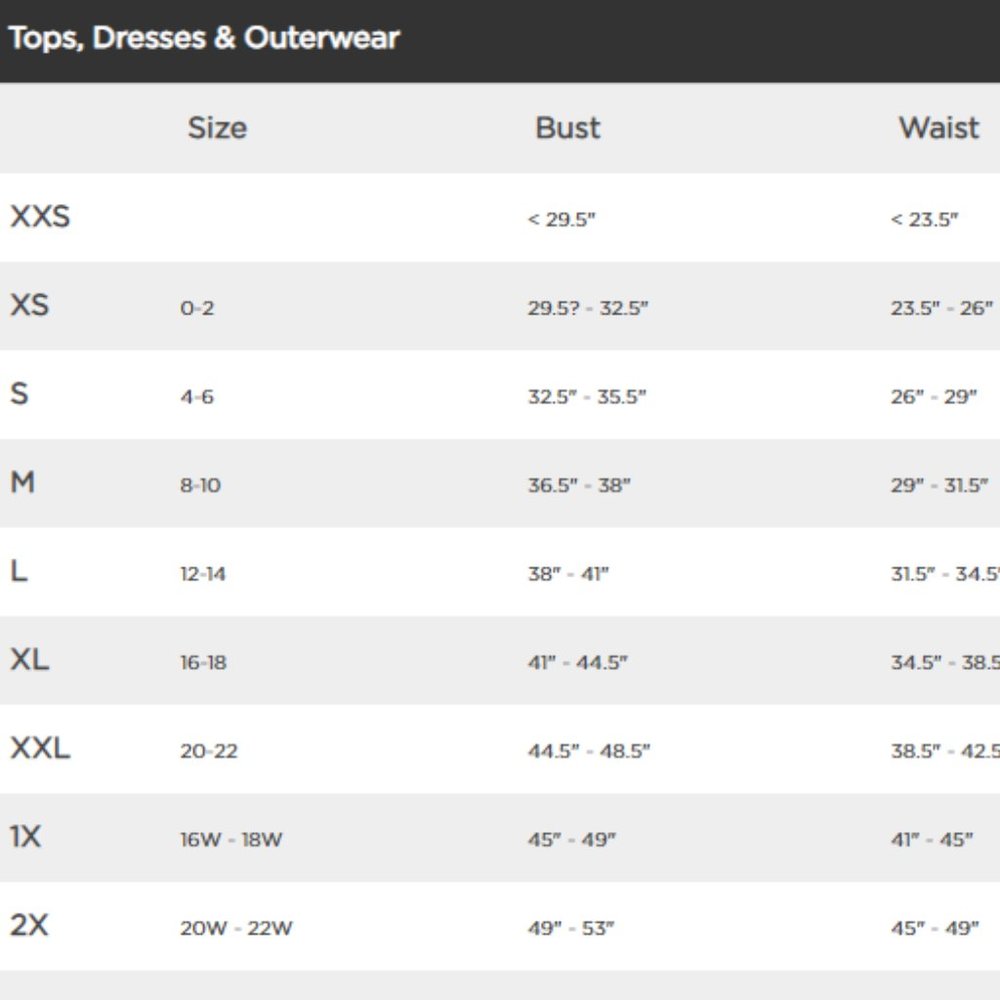Select the Bust column header
The width and height of the screenshot is (1000, 1000).
point(568,128)
